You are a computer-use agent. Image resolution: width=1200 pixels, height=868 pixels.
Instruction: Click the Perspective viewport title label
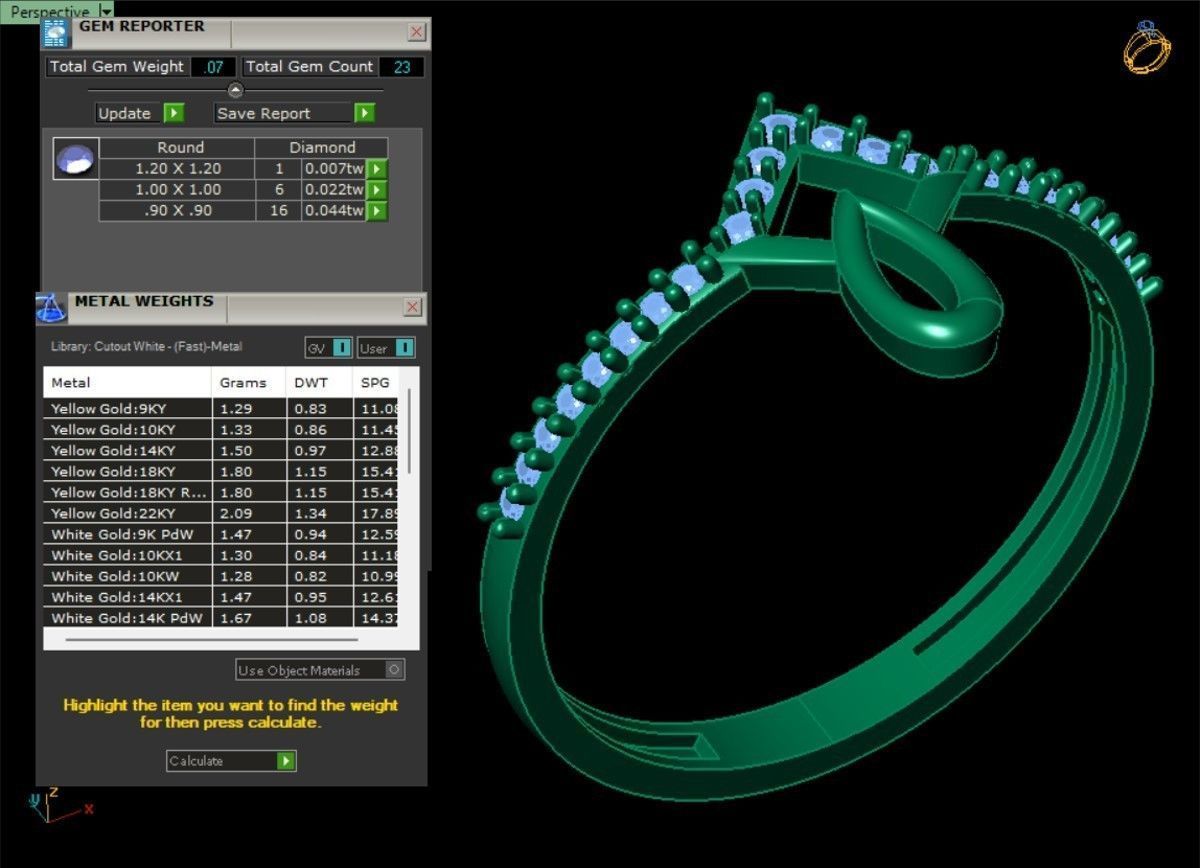(49, 12)
